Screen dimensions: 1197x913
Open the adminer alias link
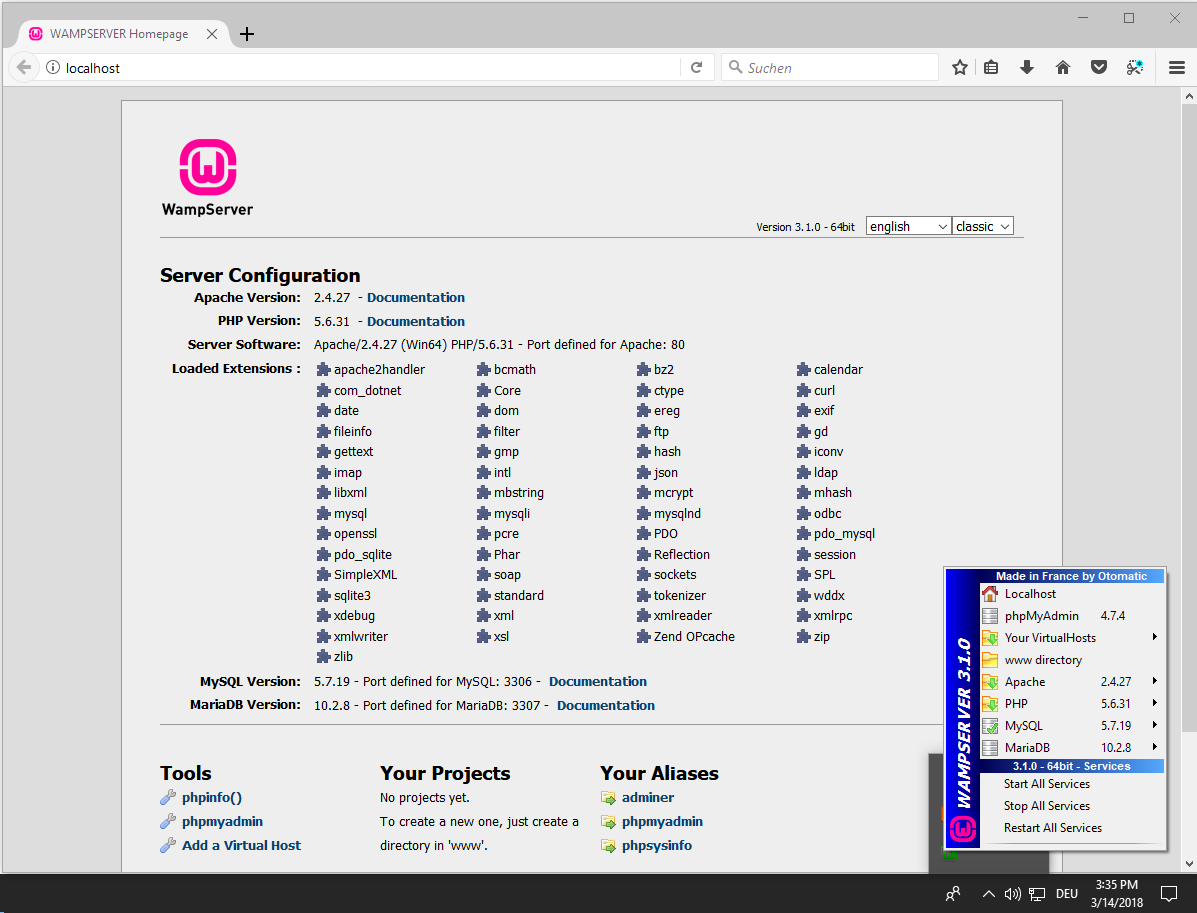coord(648,798)
